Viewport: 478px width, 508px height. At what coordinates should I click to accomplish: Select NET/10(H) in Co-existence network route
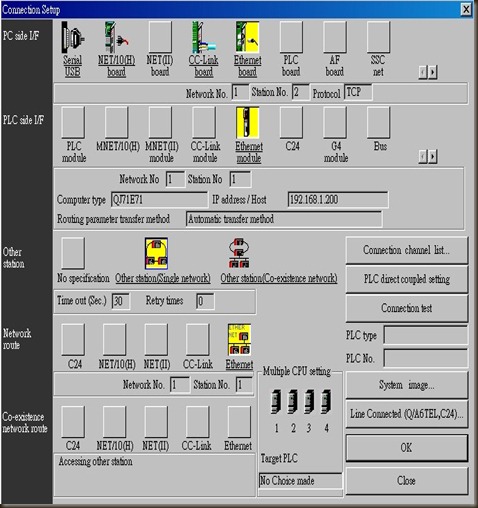pos(114,422)
